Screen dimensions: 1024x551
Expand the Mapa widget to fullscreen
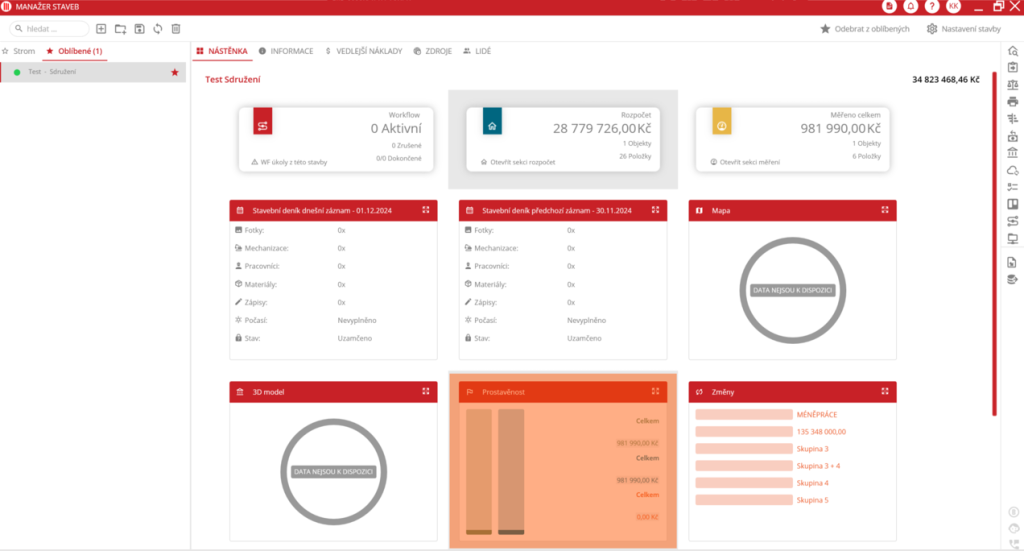click(884, 210)
